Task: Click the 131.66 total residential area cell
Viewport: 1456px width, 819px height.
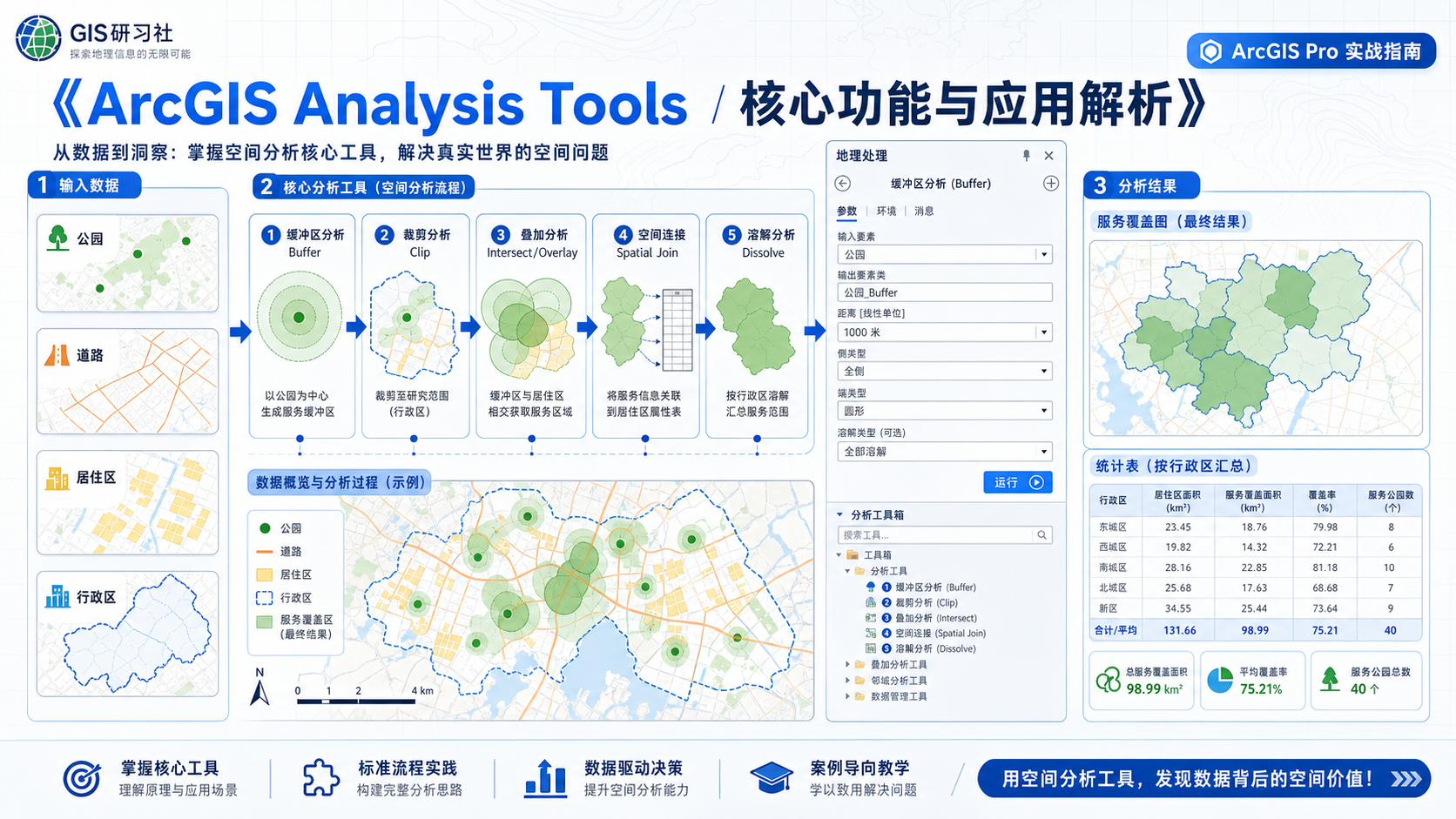Action: 1179,630
